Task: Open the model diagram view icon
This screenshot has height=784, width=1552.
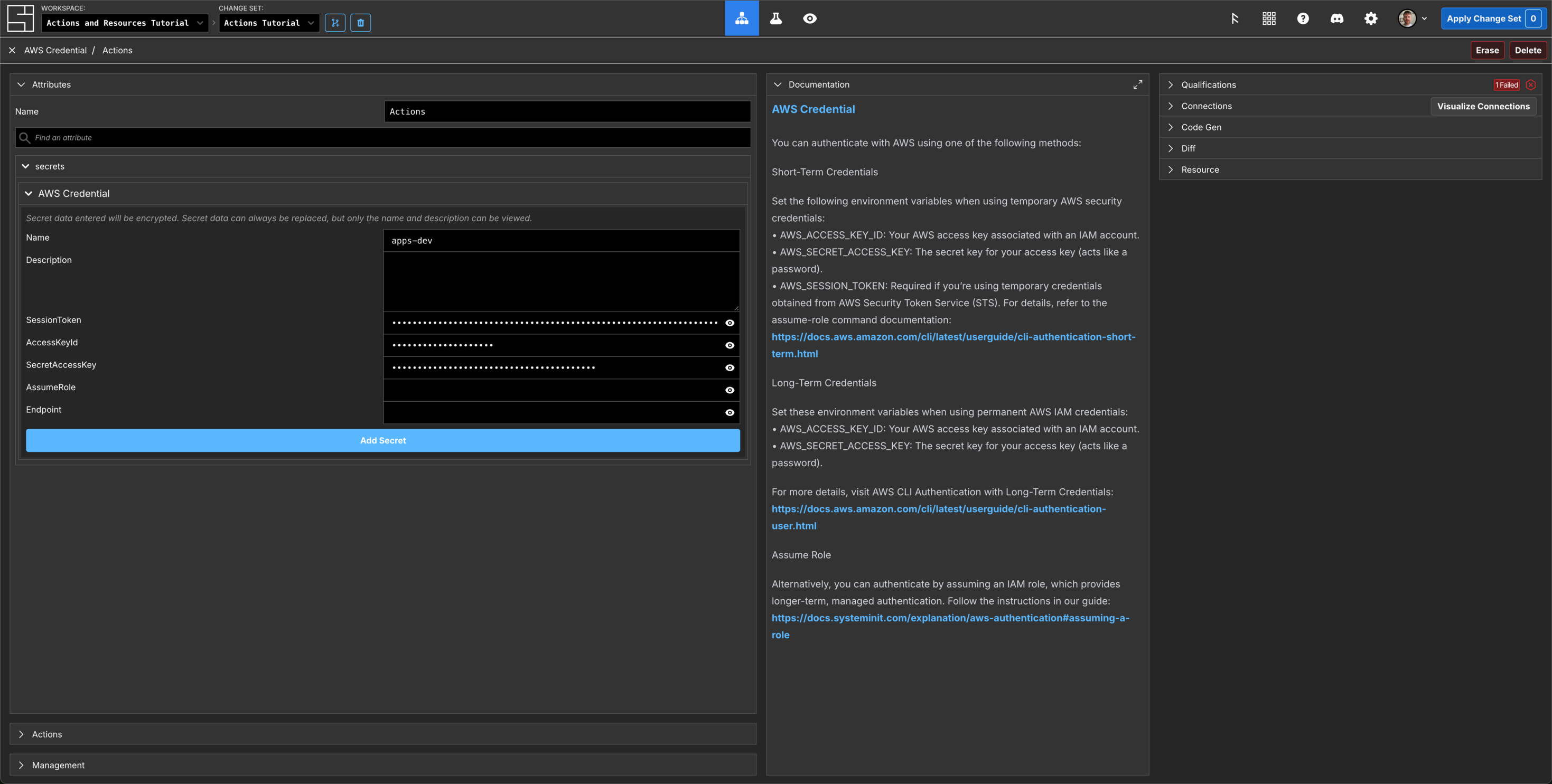Action: click(742, 18)
